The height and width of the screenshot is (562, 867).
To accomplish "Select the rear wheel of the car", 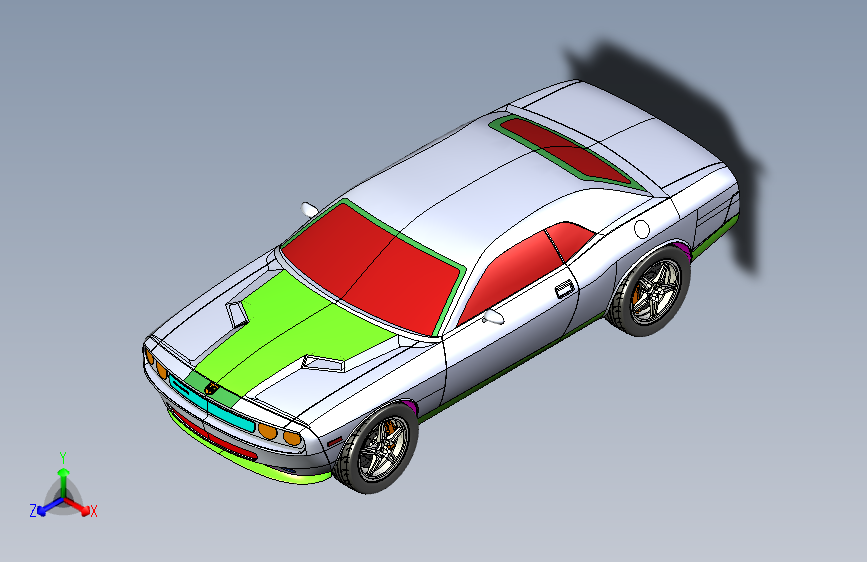I will point(650,290).
